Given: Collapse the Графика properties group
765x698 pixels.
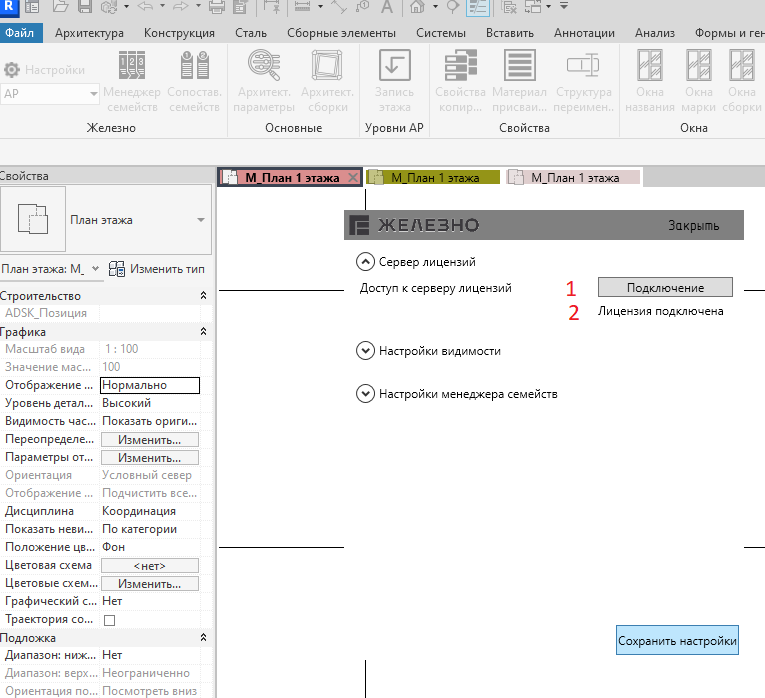Looking at the screenshot, I should 203,332.
